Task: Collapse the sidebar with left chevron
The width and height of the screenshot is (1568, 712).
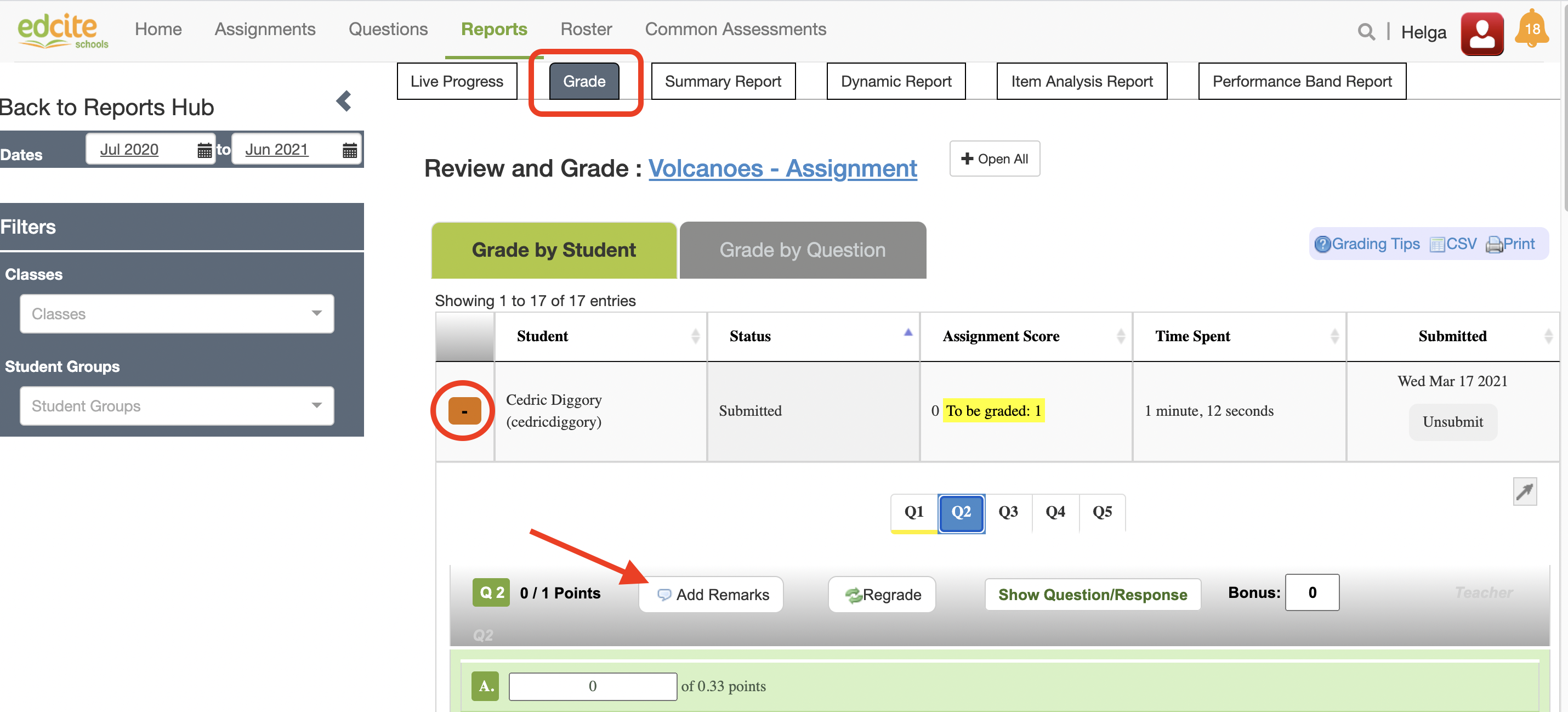Action: pos(344,101)
